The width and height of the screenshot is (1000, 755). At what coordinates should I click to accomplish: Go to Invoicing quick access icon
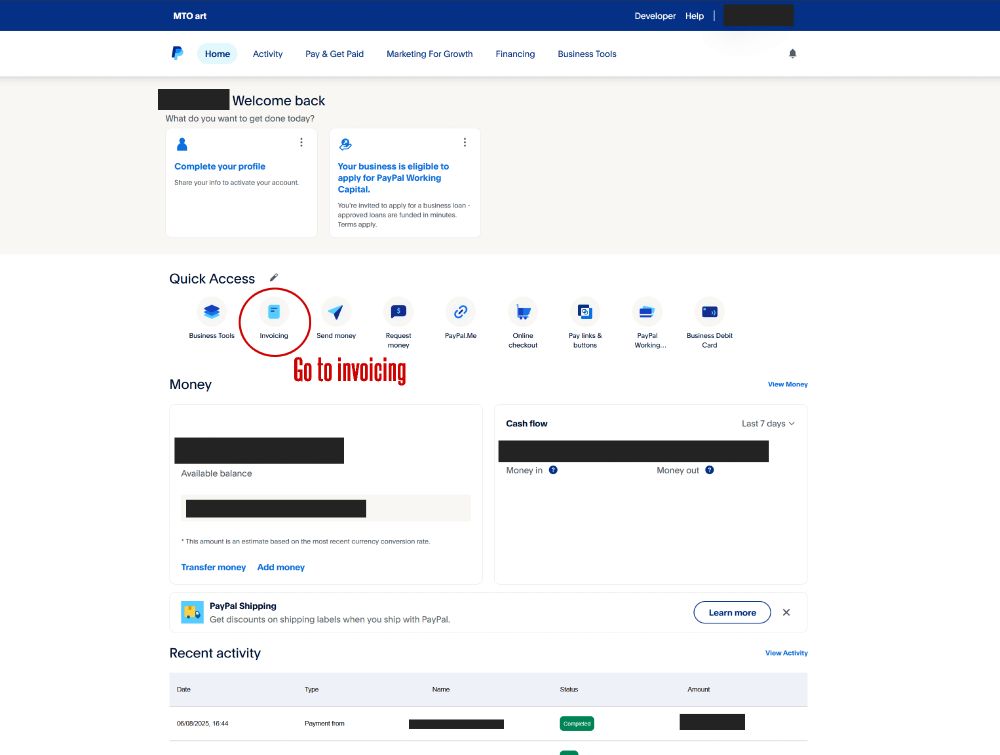pos(274,312)
